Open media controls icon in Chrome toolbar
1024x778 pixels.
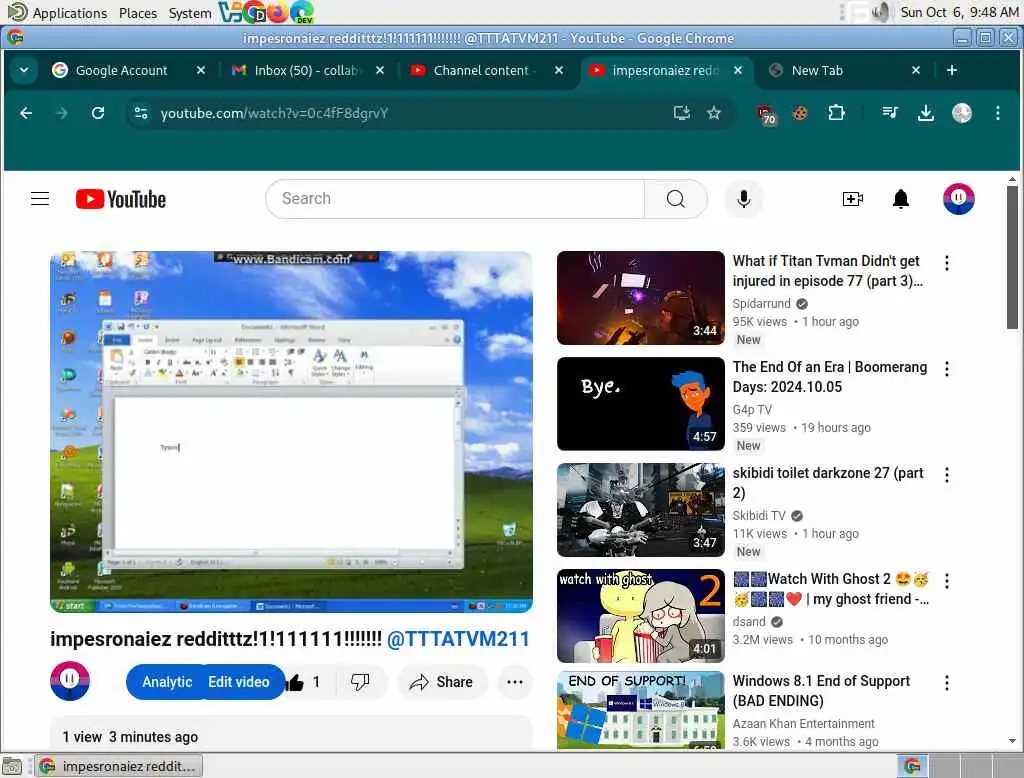[x=889, y=113]
